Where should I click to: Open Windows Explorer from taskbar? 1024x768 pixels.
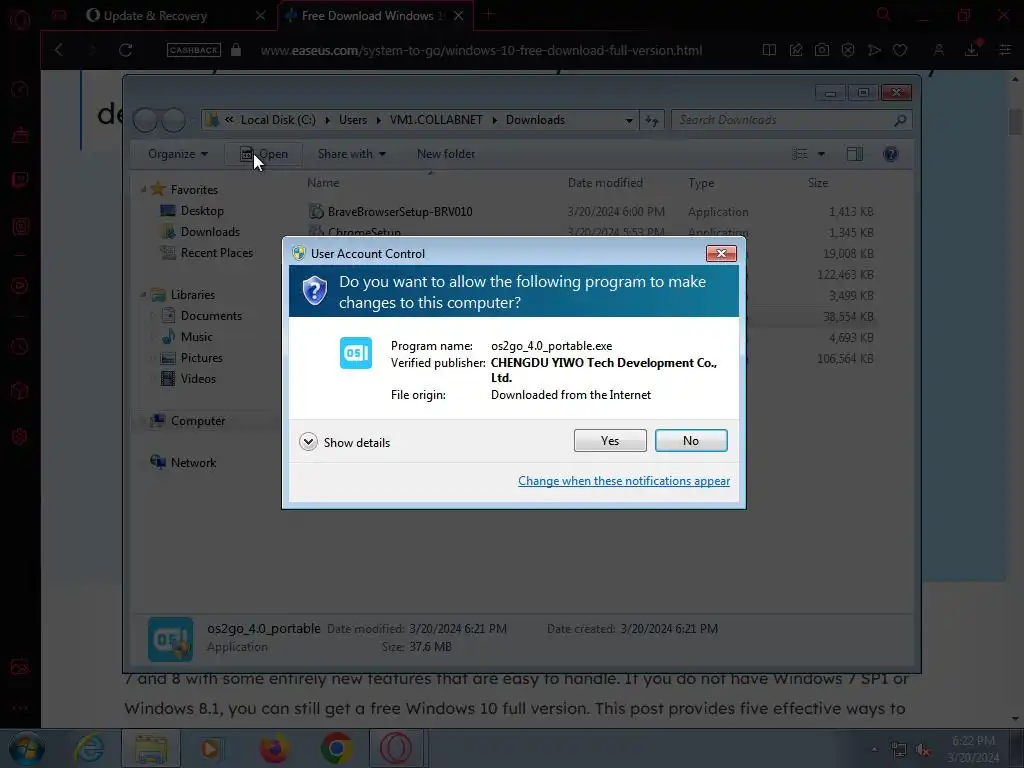coord(151,748)
